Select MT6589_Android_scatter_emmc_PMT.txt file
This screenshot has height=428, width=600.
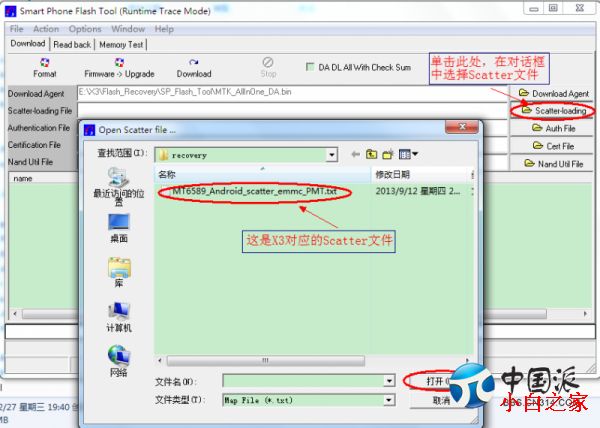(254, 191)
